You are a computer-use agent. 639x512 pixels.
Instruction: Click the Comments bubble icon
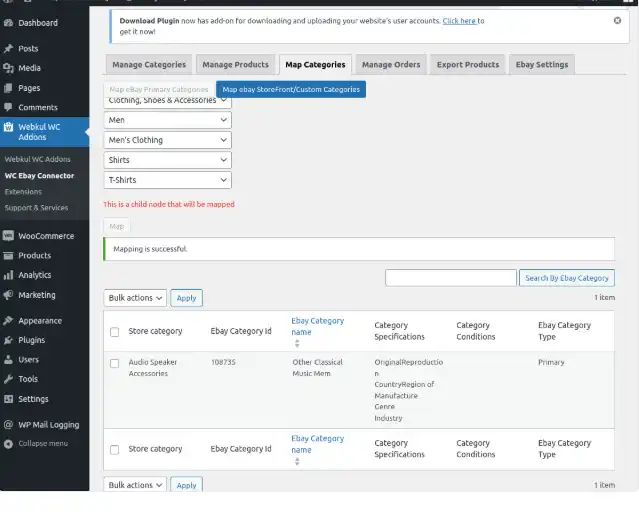point(9,107)
